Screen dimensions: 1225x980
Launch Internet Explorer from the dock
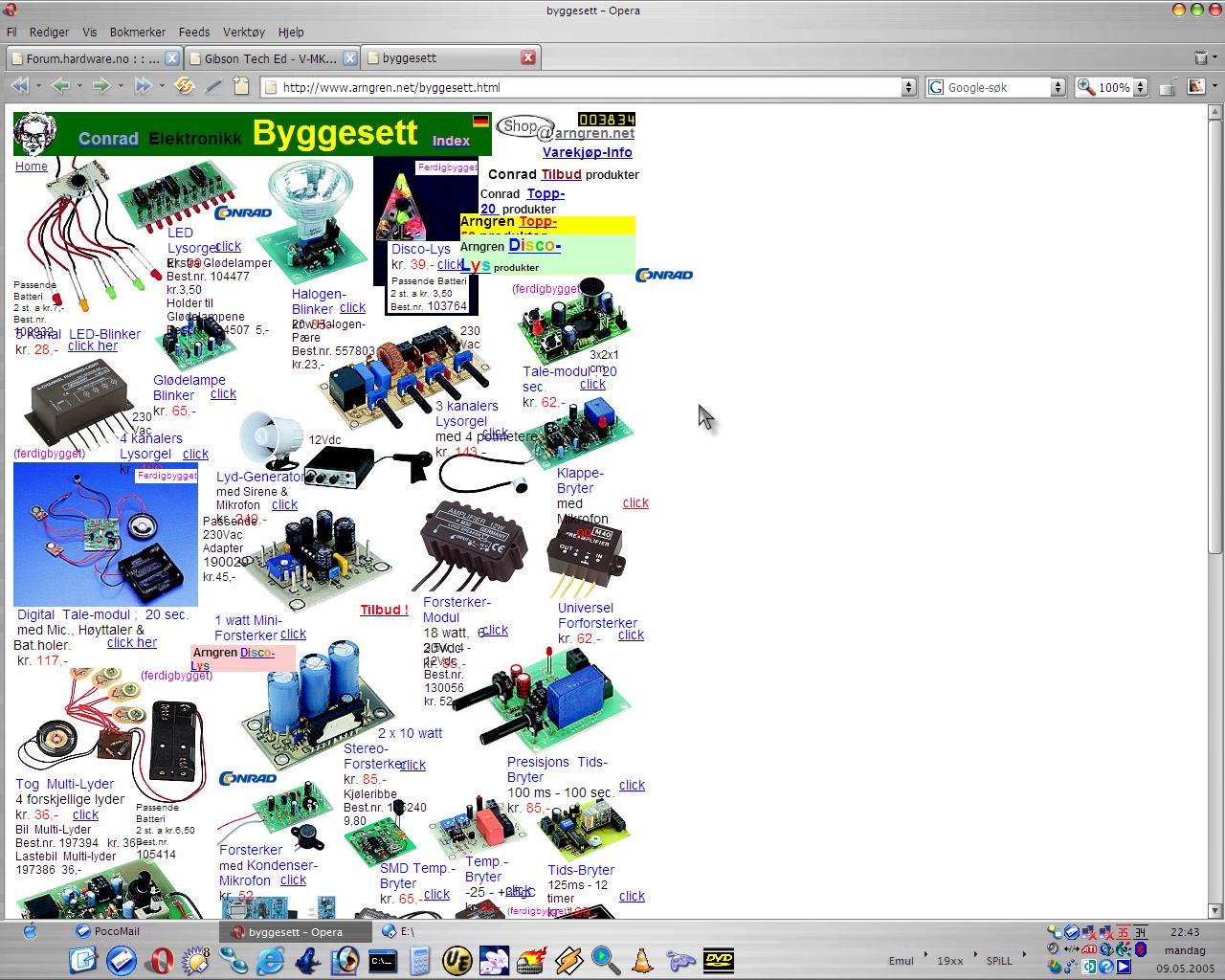click(x=272, y=960)
